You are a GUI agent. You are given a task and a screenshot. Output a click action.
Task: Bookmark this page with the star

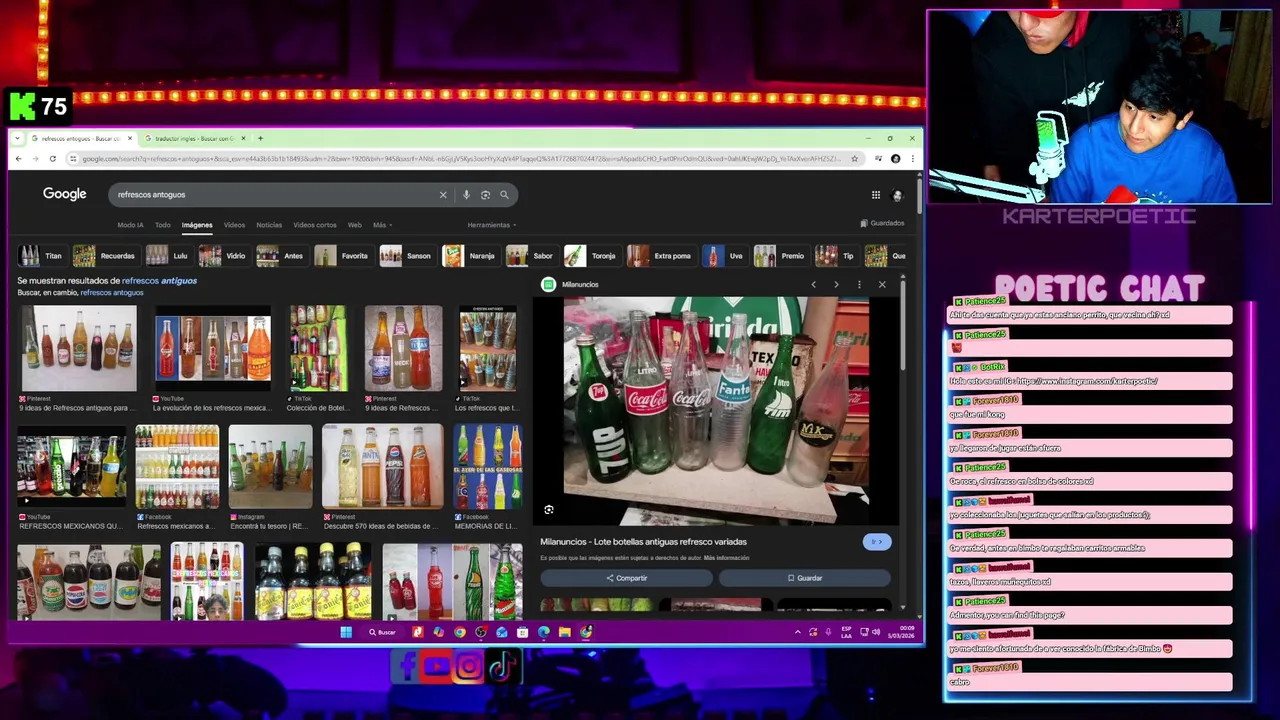(854, 158)
